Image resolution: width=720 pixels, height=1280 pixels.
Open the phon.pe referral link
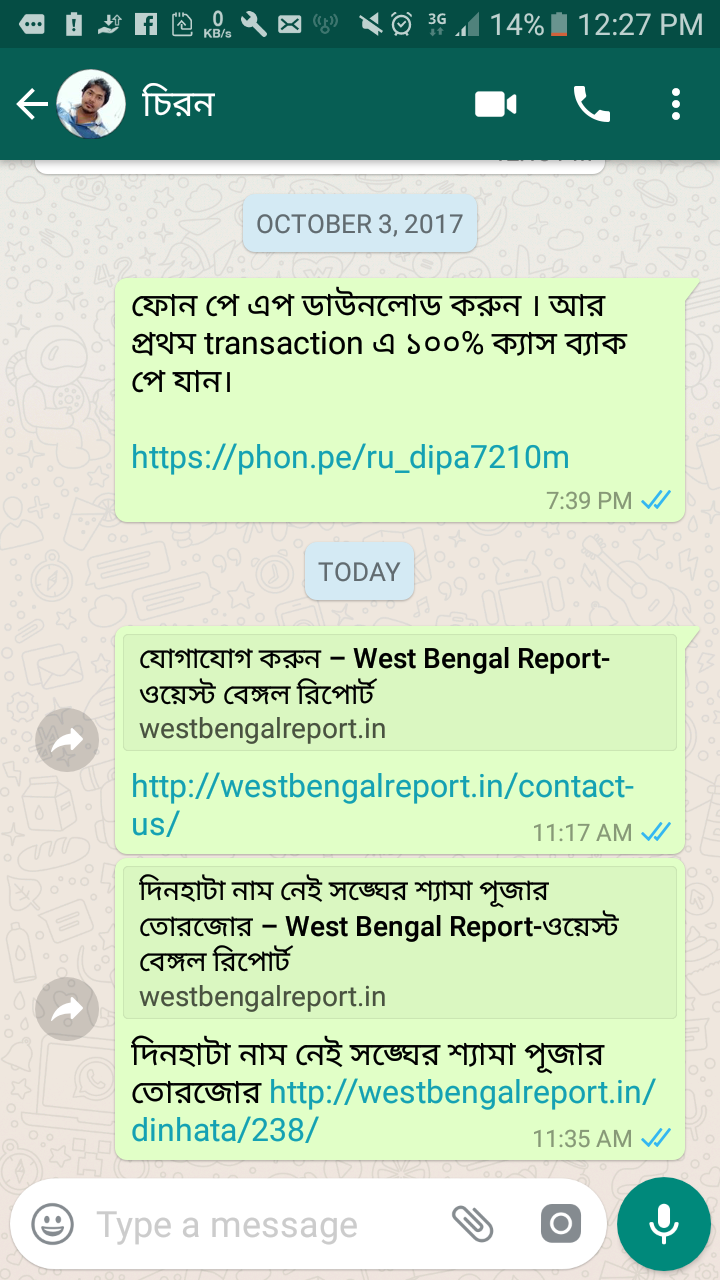tap(350, 458)
